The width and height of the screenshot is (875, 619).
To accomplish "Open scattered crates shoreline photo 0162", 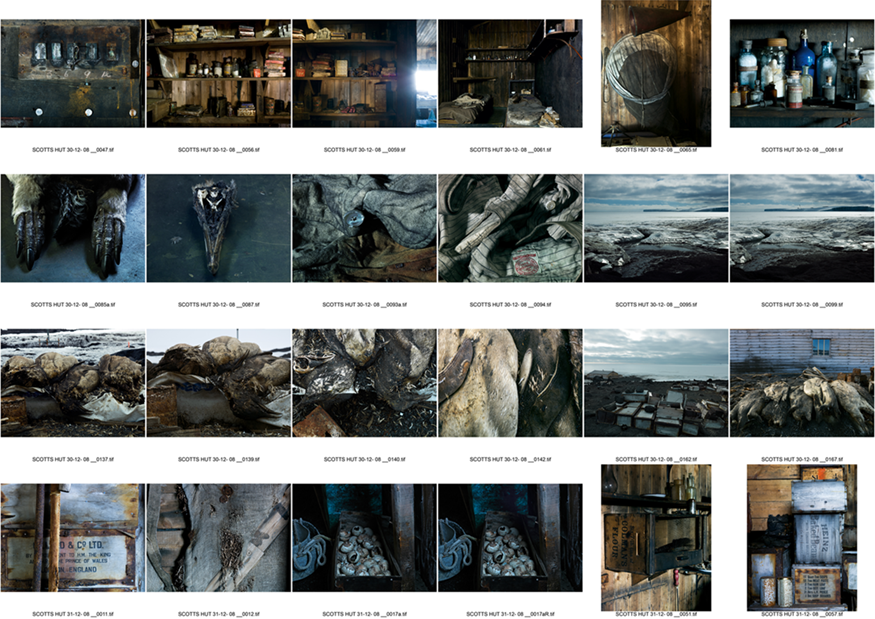I will 656,383.
